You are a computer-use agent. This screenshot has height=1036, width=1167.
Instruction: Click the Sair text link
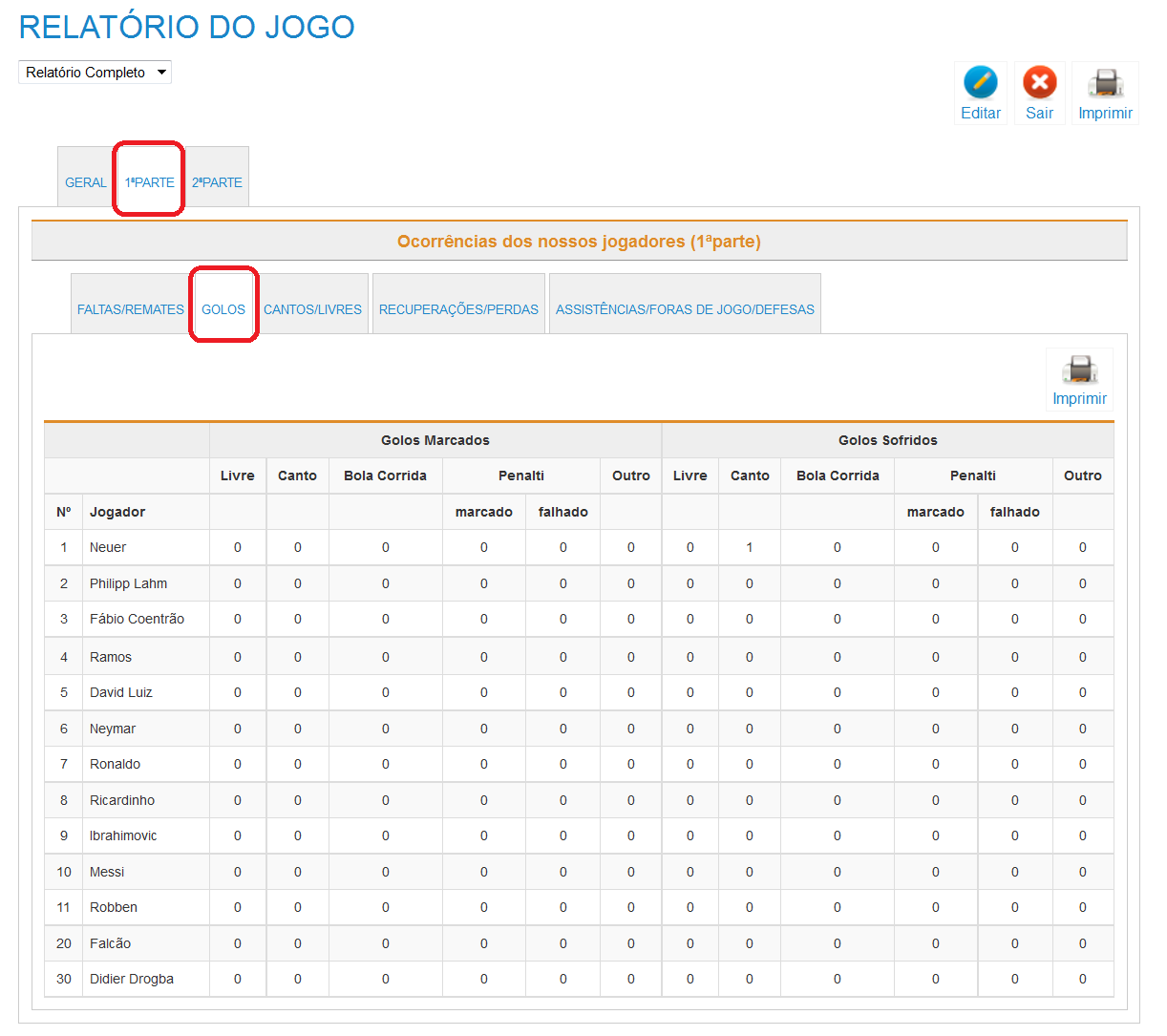(1039, 113)
